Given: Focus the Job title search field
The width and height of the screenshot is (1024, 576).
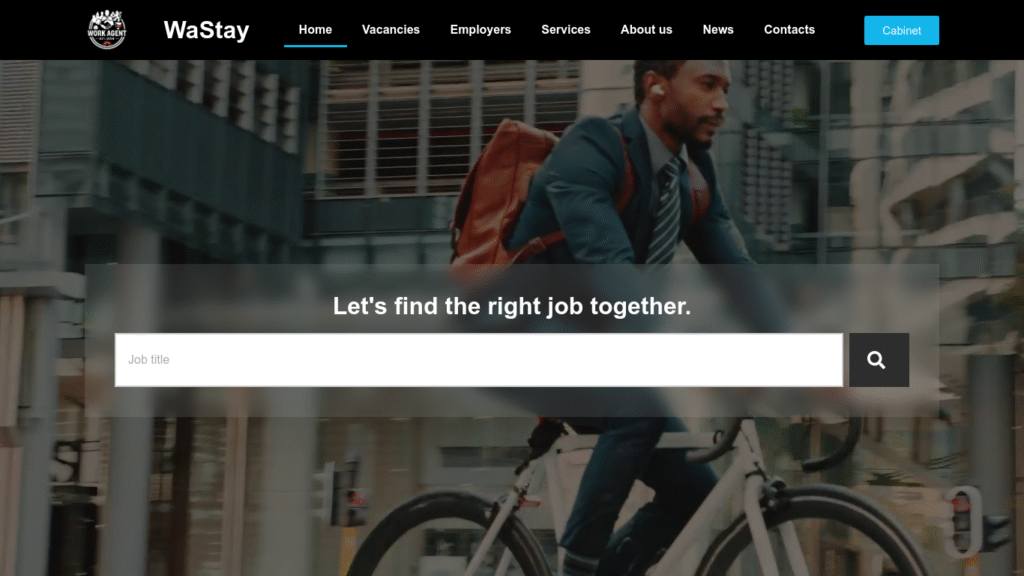Looking at the screenshot, I should [x=479, y=360].
